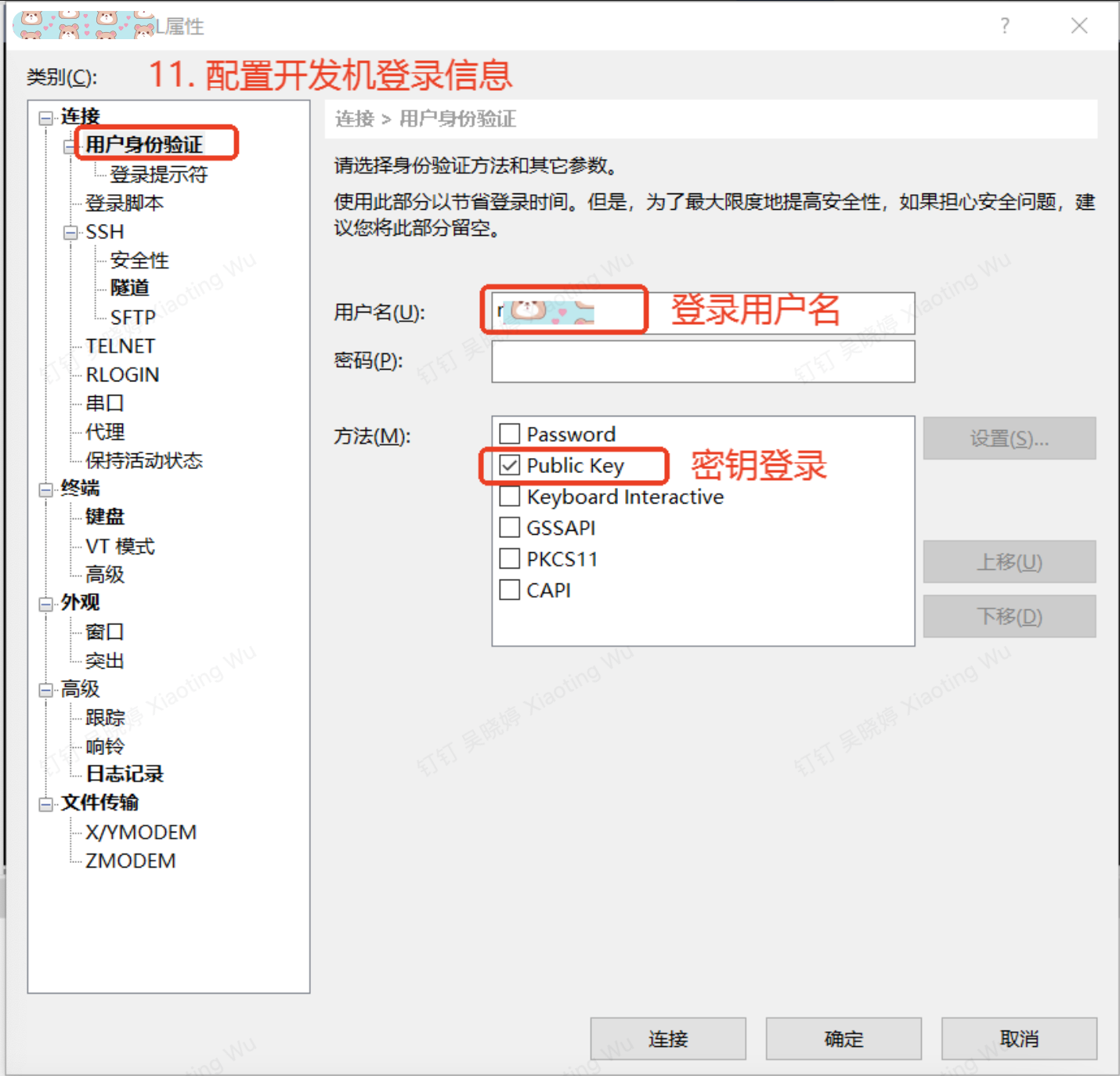The height and width of the screenshot is (1076, 1120).
Task: Open the 保持活动状态 category
Action: click(x=144, y=460)
